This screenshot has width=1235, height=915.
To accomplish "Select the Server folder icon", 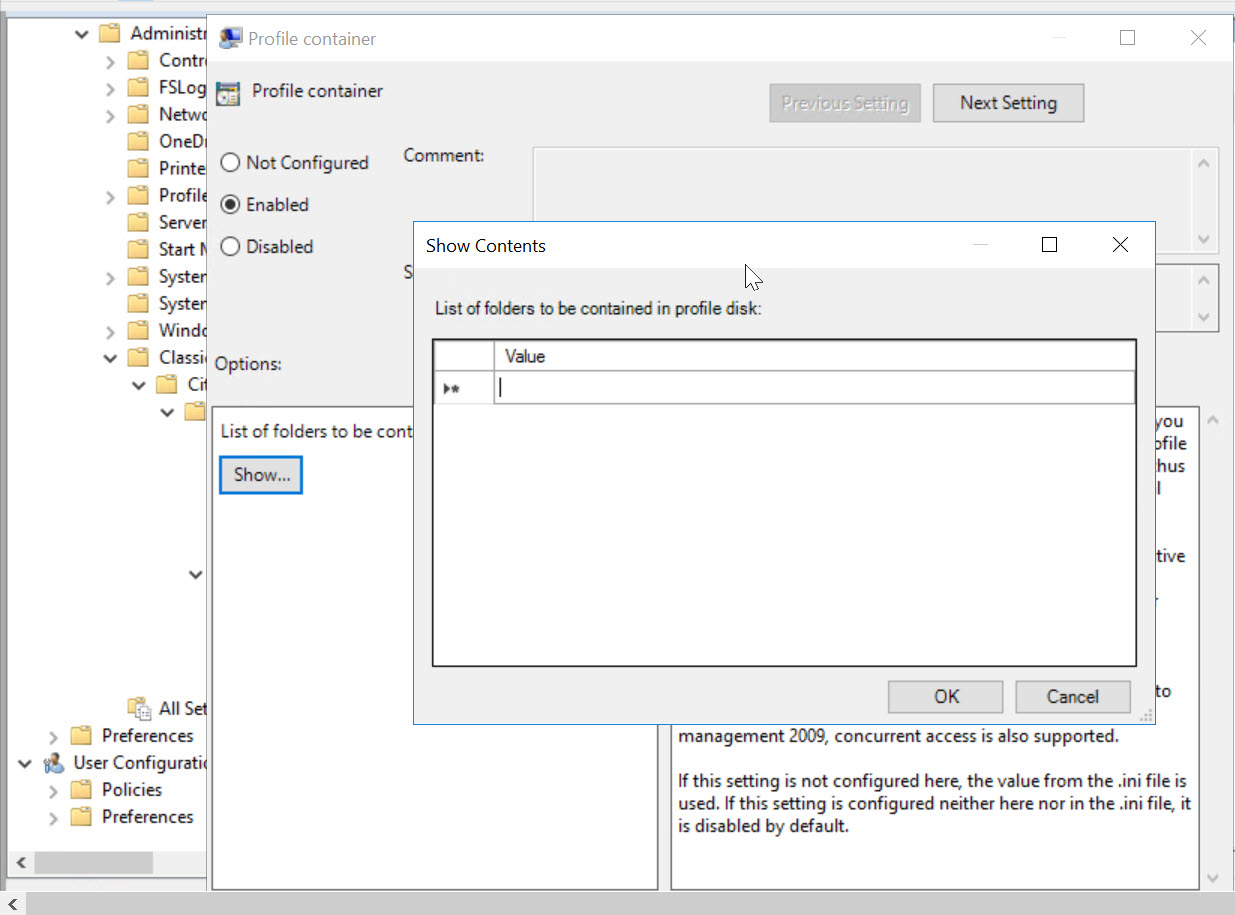I will click(x=139, y=222).
